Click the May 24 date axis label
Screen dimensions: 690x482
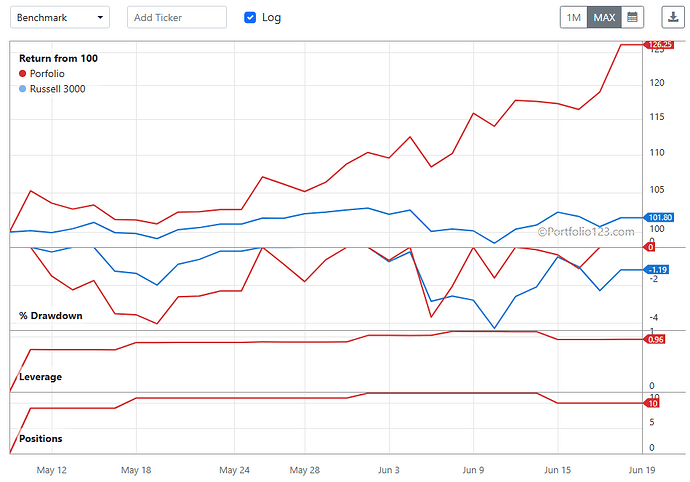pos(234,470)
